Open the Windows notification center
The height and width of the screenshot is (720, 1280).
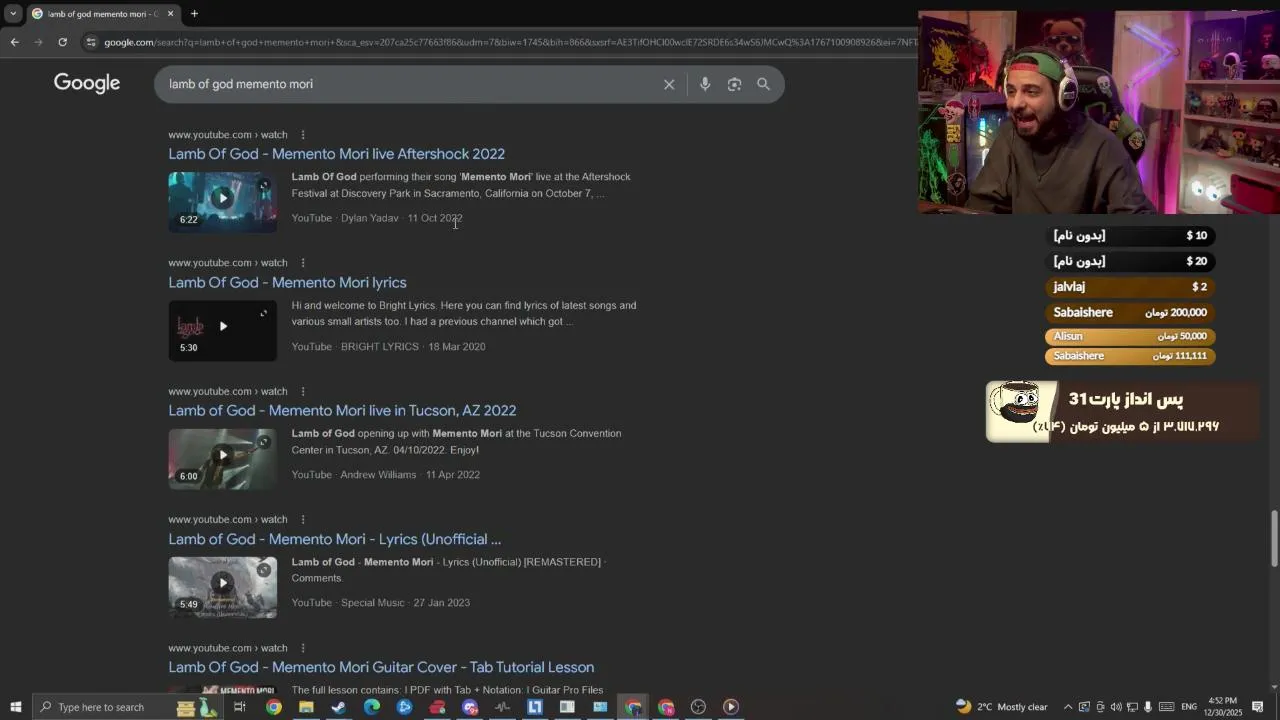1258,707
